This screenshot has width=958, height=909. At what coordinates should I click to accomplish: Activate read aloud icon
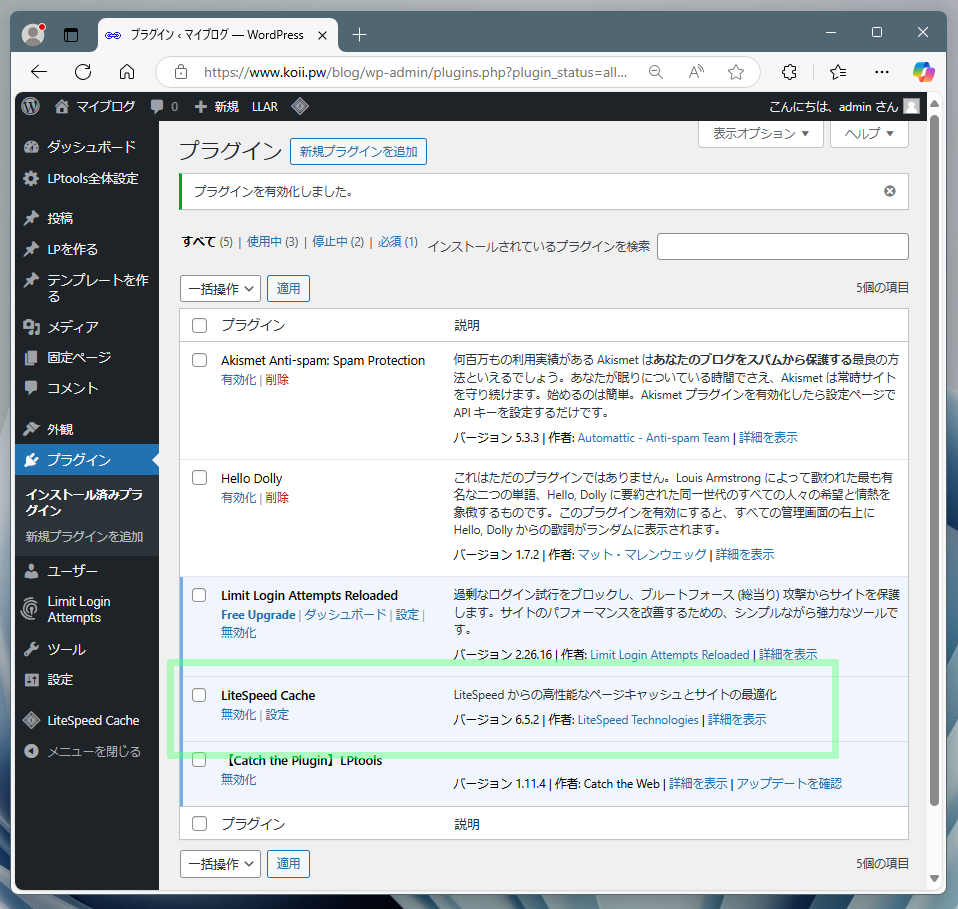(x=696, y=72)
